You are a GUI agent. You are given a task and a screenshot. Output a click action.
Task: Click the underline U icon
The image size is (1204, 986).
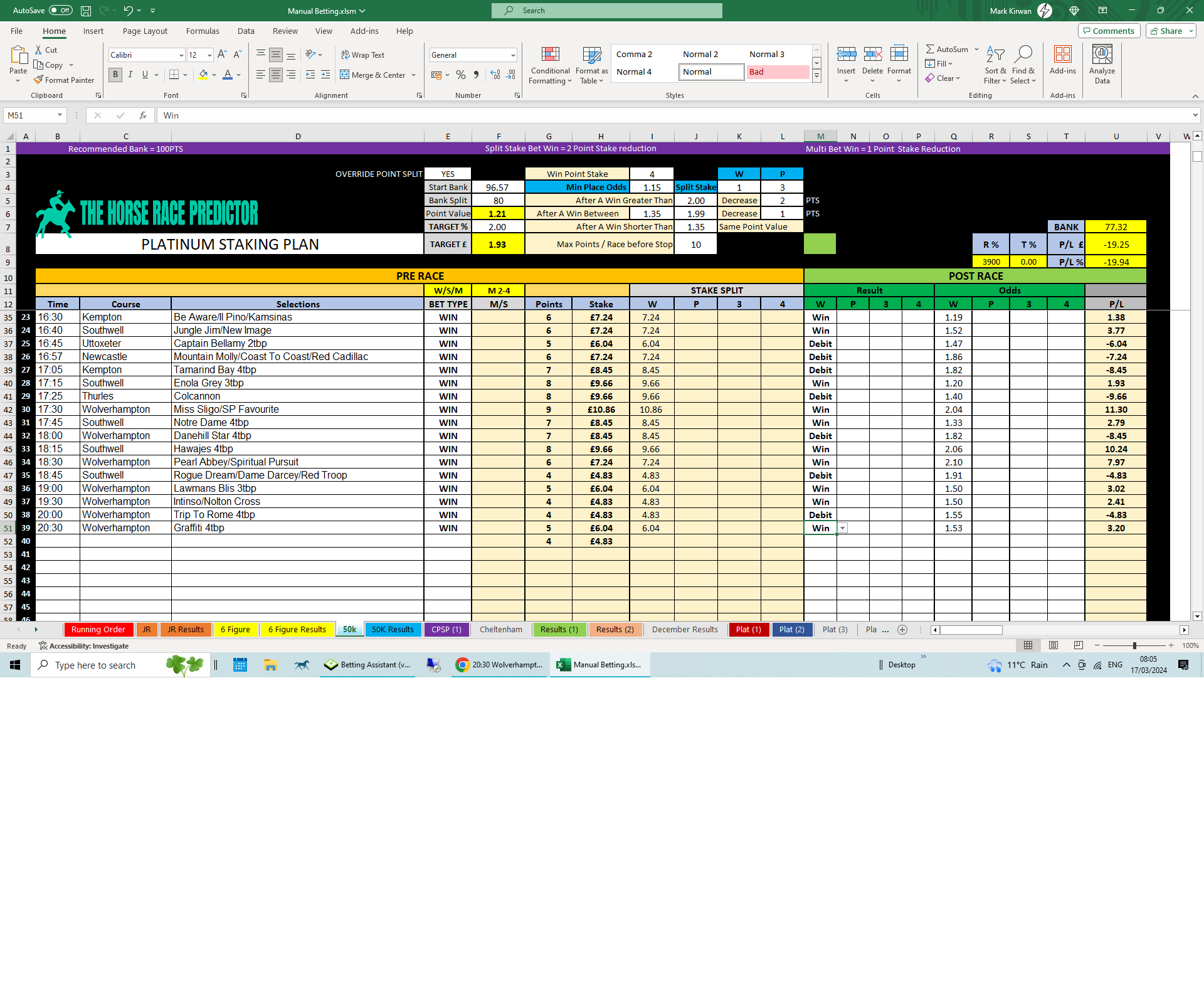click(x=145, y=75)
